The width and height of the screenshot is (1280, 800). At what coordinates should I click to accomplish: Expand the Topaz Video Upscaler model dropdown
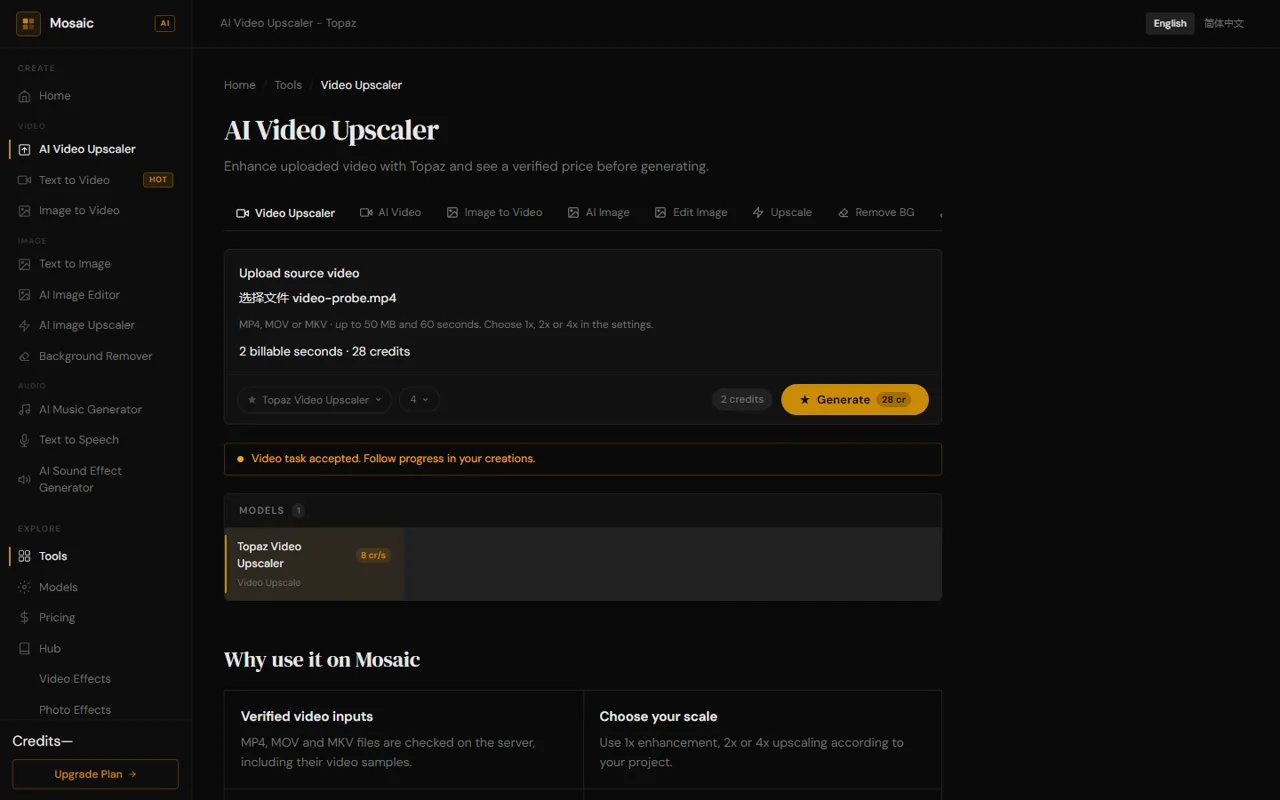pos(314,400)
